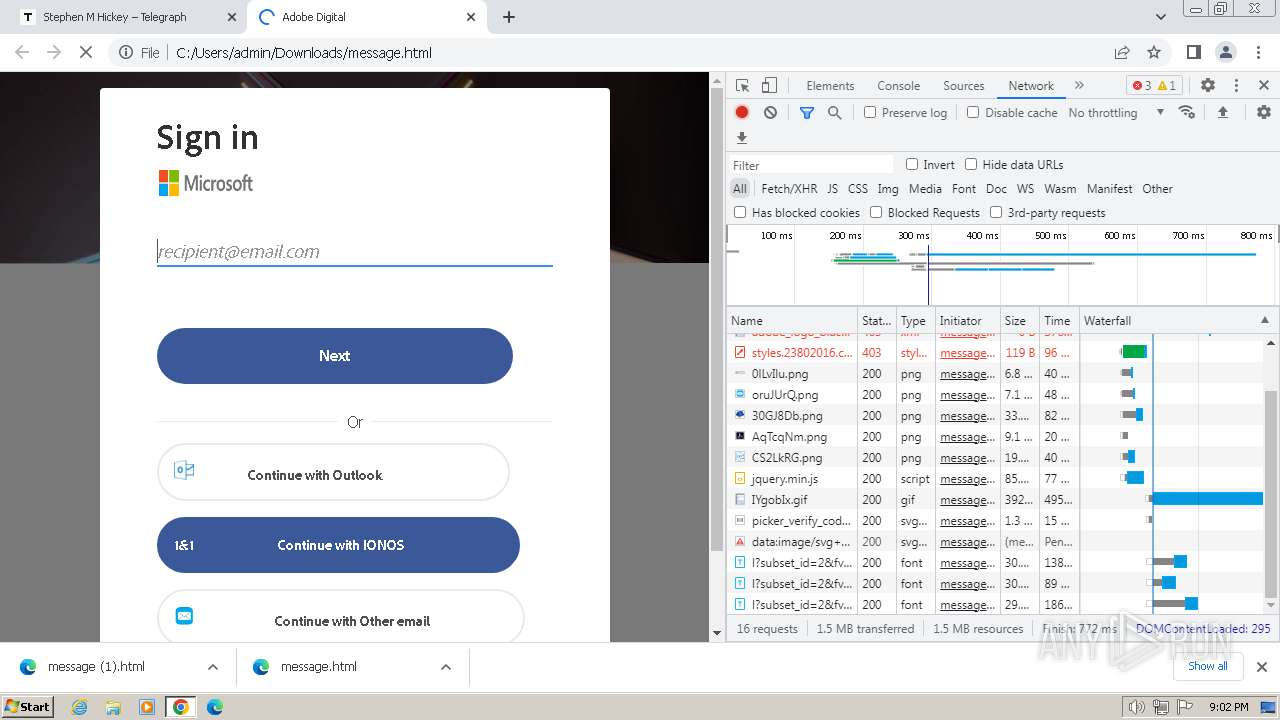1280x720 pixels.
Task: Open the No throttling dropdown
Action: tap(1116, 113)
